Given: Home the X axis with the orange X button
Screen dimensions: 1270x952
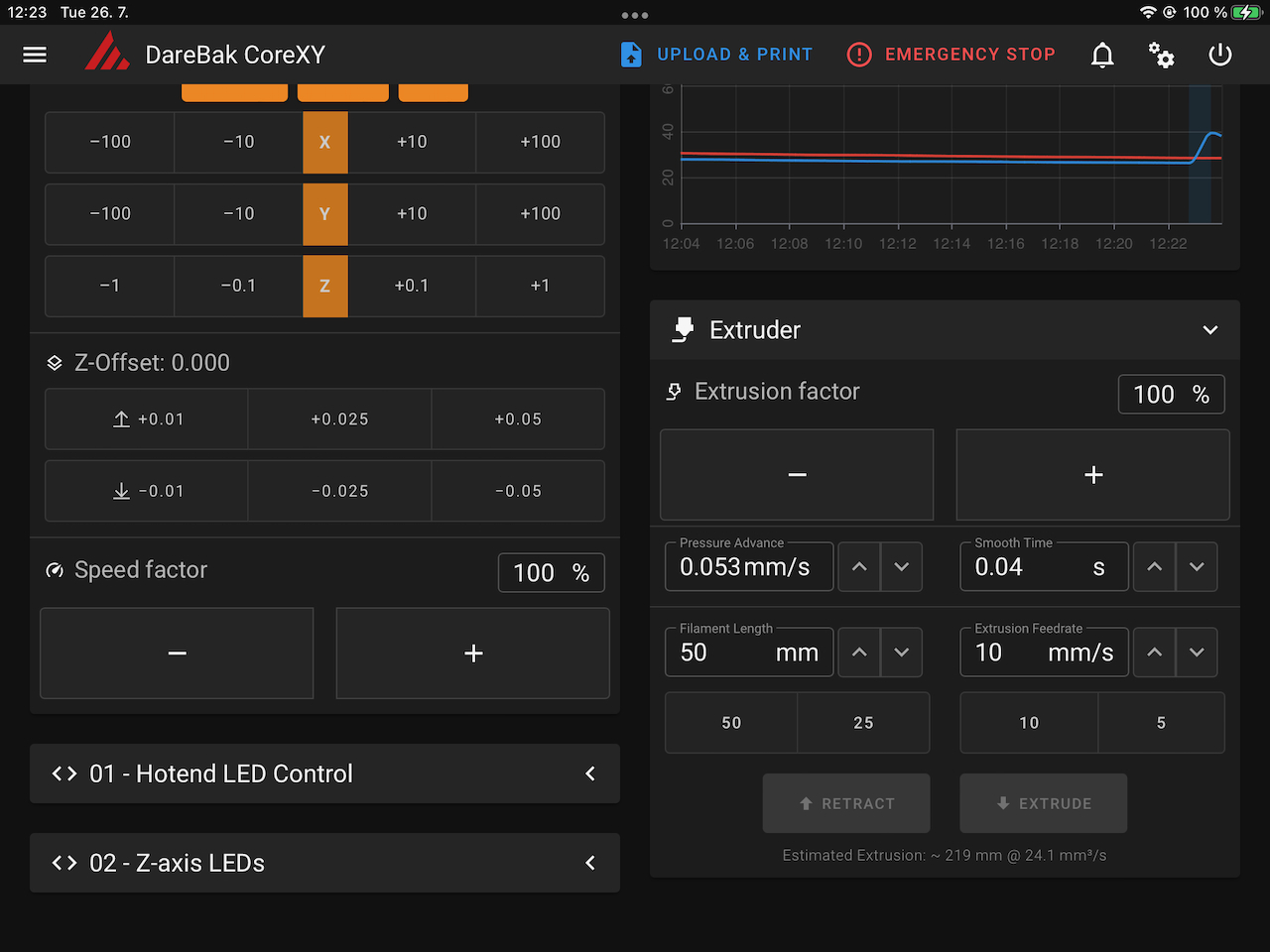Looking at the screenshot, I should coord(325,142).
